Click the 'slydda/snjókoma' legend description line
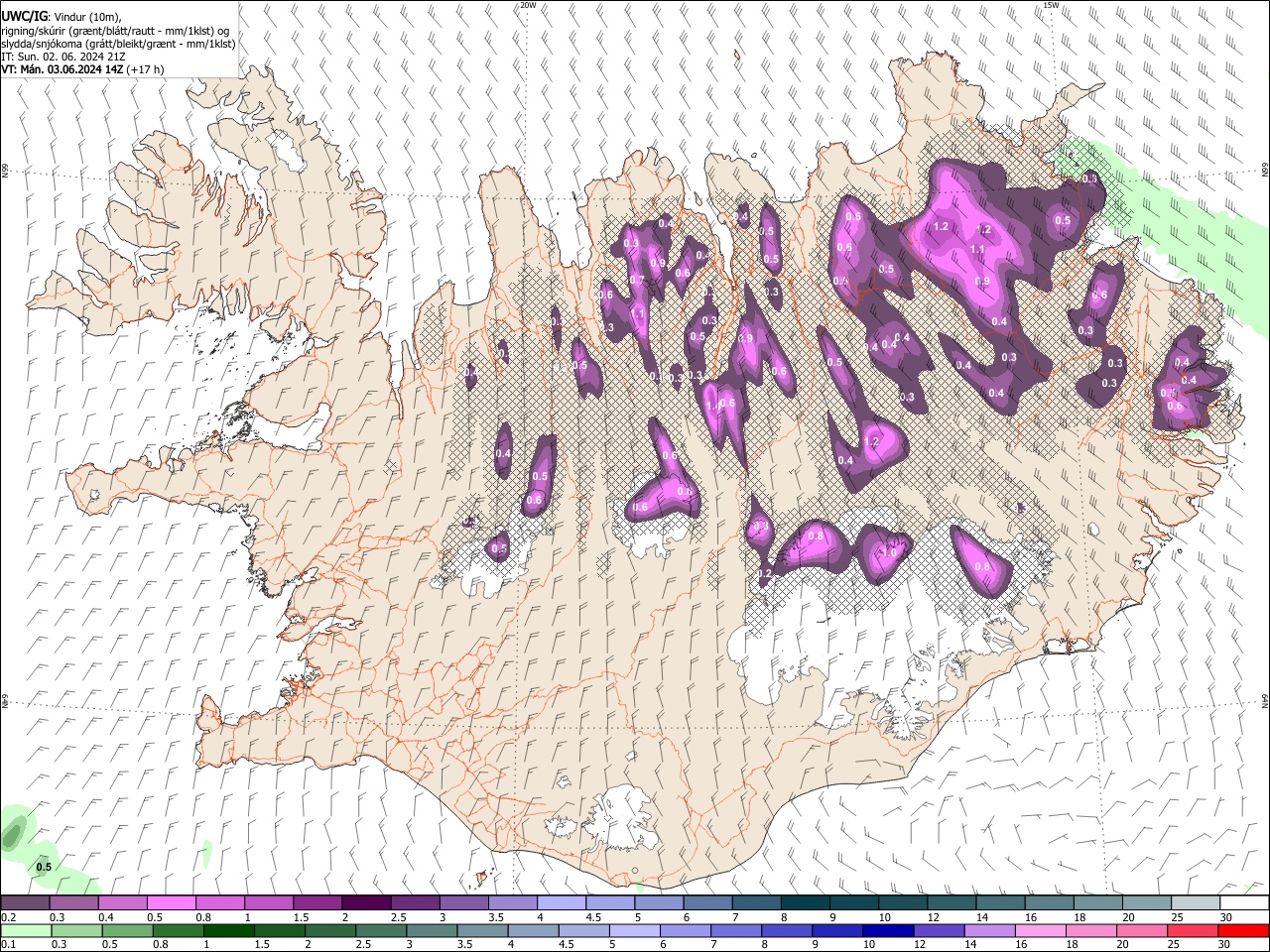This screenshot has height=952, width=1270. coord(118,44)
